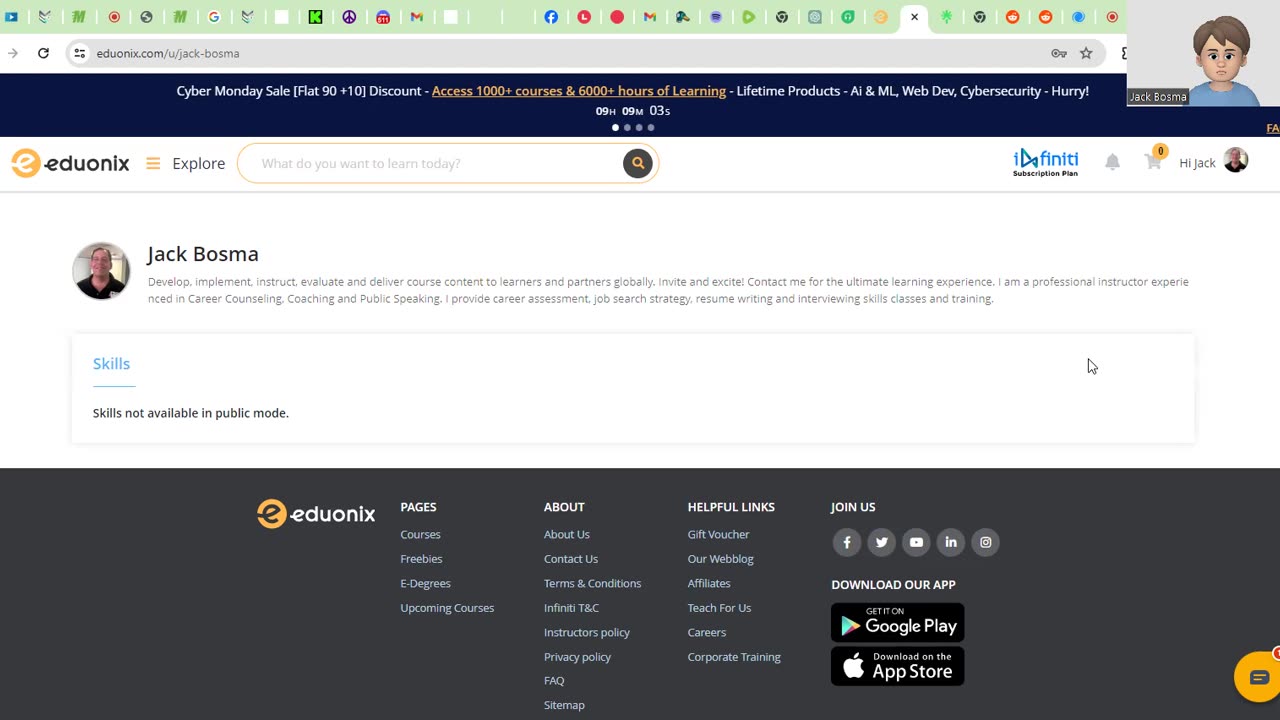Open the notifications bell icon

[x=1112, y=162]
